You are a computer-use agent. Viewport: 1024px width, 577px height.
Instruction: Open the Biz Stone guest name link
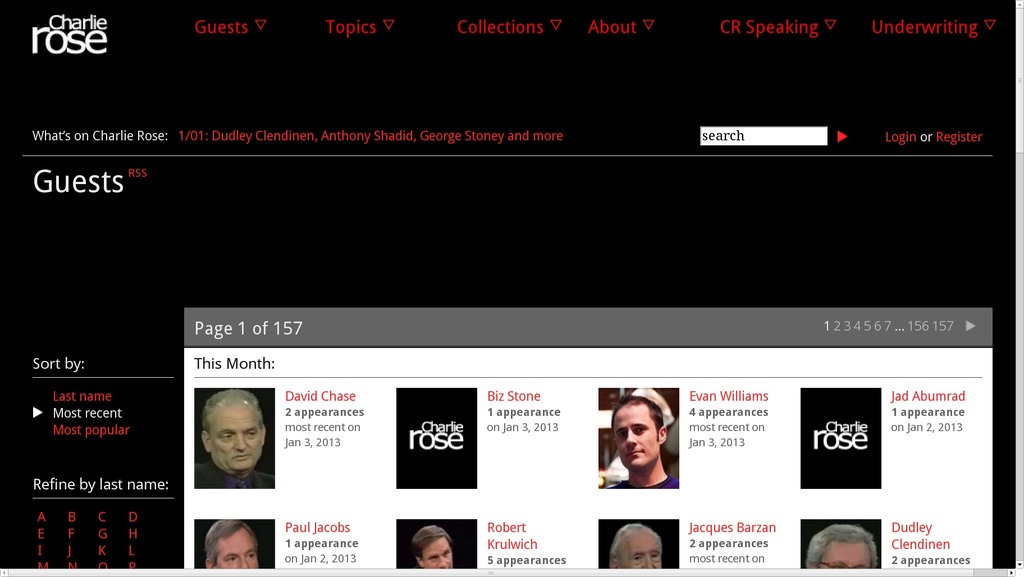(514, 396)
